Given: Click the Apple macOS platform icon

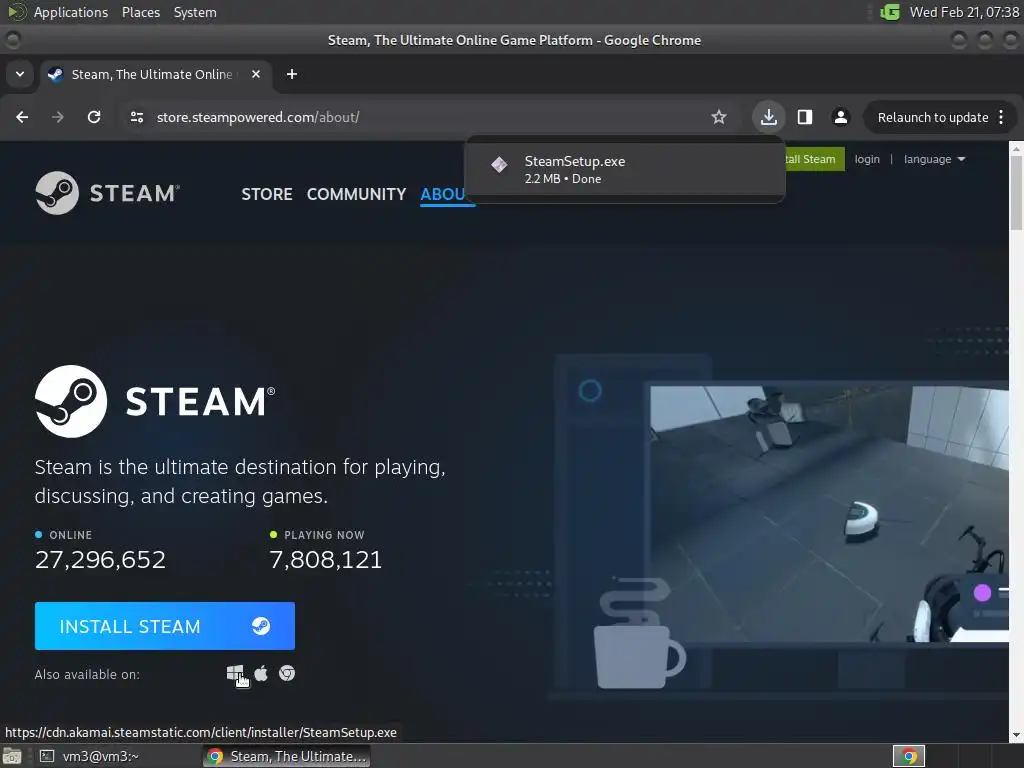Looking at the screenshot, I should [x=261, y=673].
